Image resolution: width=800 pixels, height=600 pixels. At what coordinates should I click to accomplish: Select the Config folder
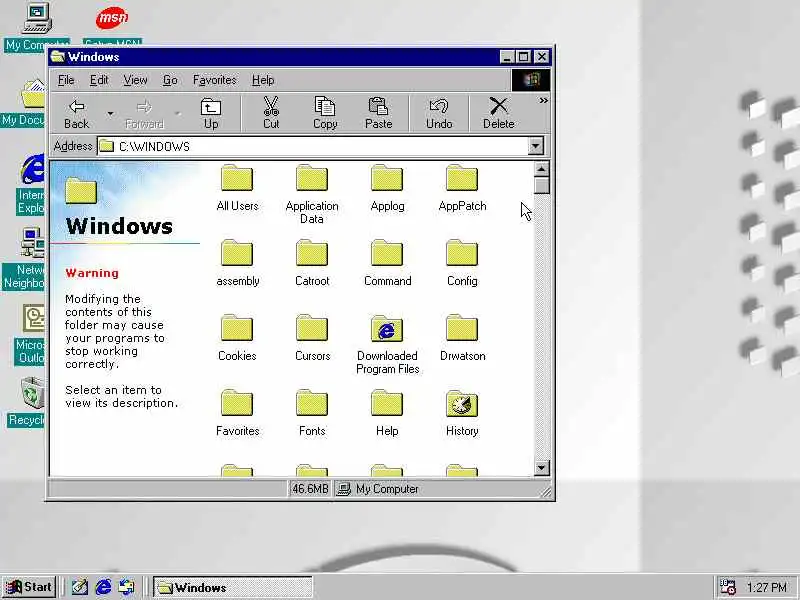(x=462, y=263)
